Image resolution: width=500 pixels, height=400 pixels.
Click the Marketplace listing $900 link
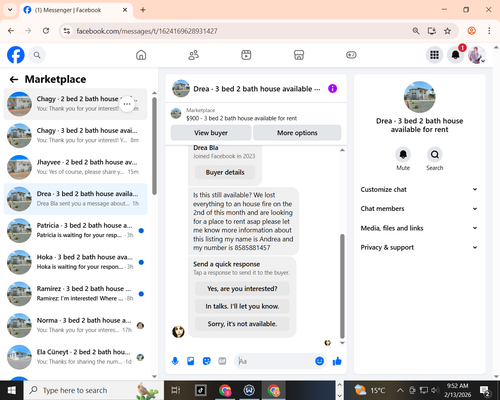coord(241,118)
